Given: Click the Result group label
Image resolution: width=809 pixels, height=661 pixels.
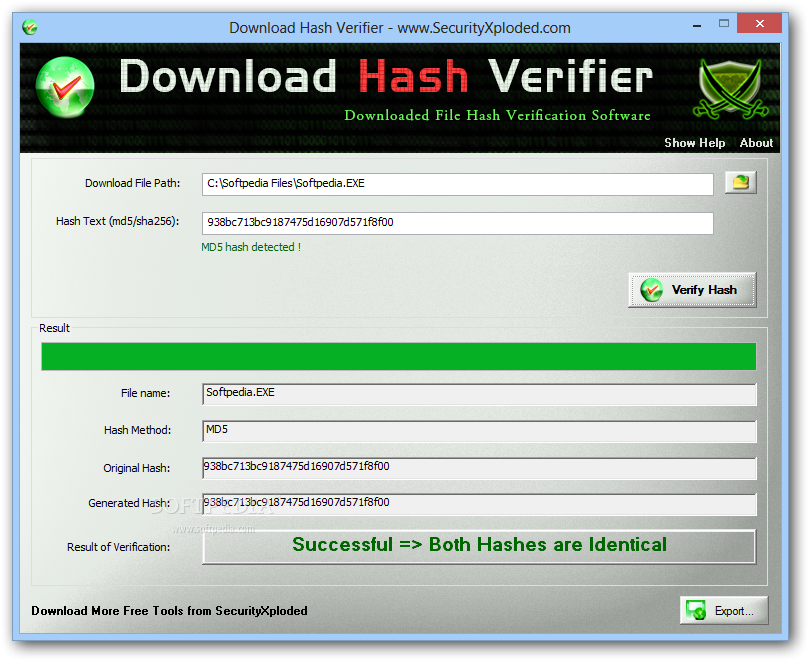Looking at the screenshot, I should click(x=54, y=328).
